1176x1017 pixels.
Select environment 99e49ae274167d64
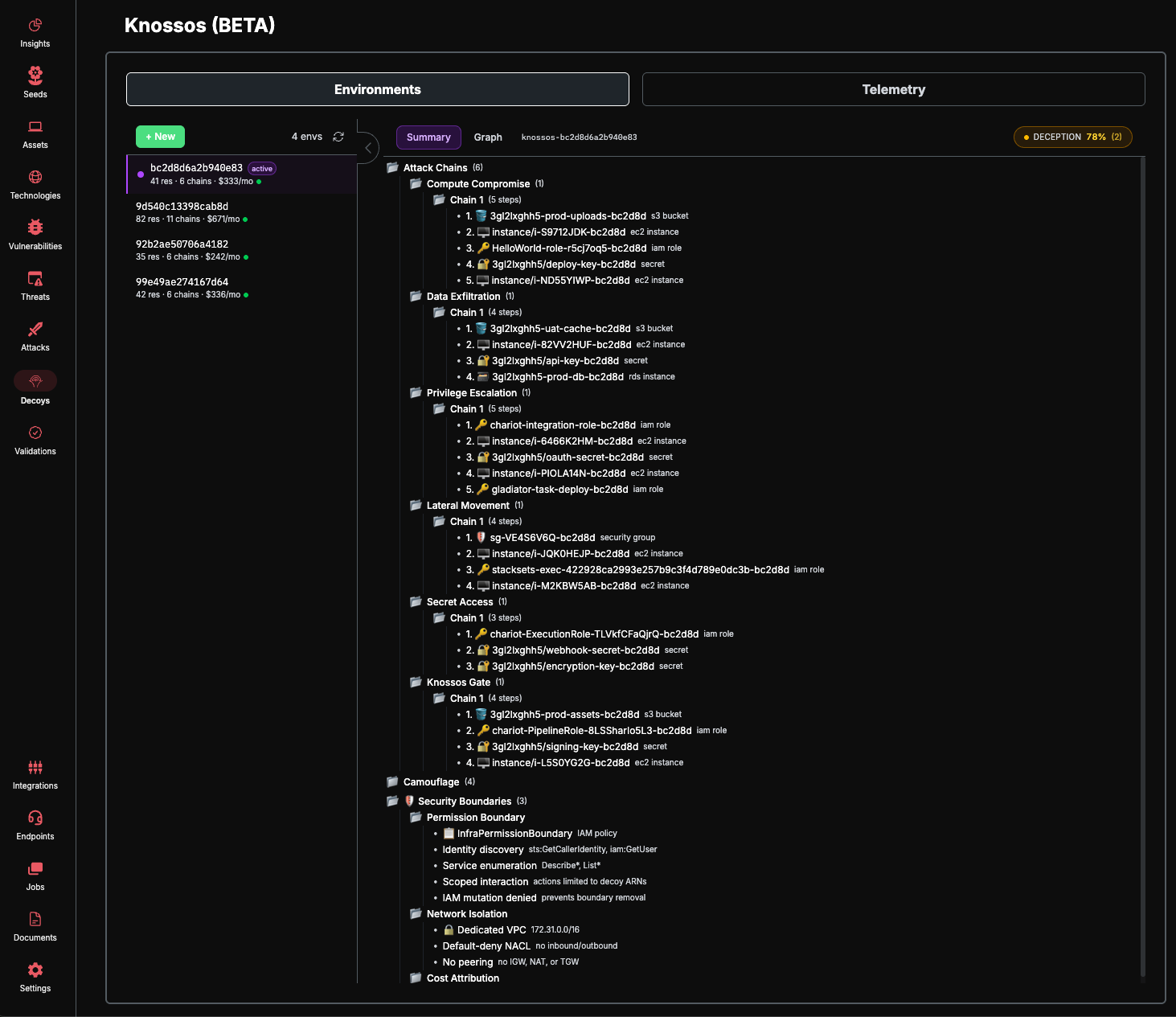(x=242, y=288)
